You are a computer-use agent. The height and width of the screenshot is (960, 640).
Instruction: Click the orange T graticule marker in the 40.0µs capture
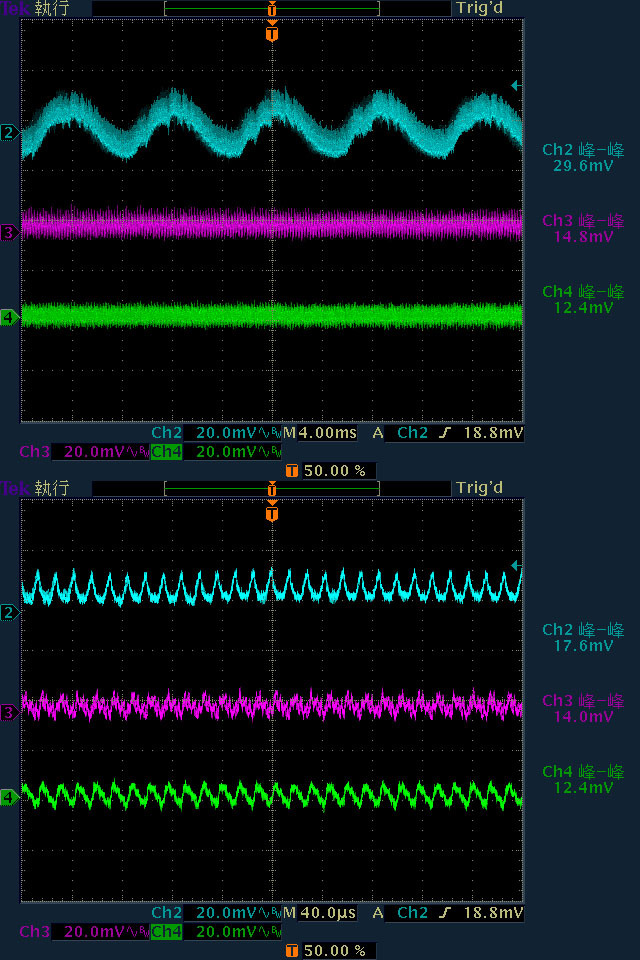(272, 512)
